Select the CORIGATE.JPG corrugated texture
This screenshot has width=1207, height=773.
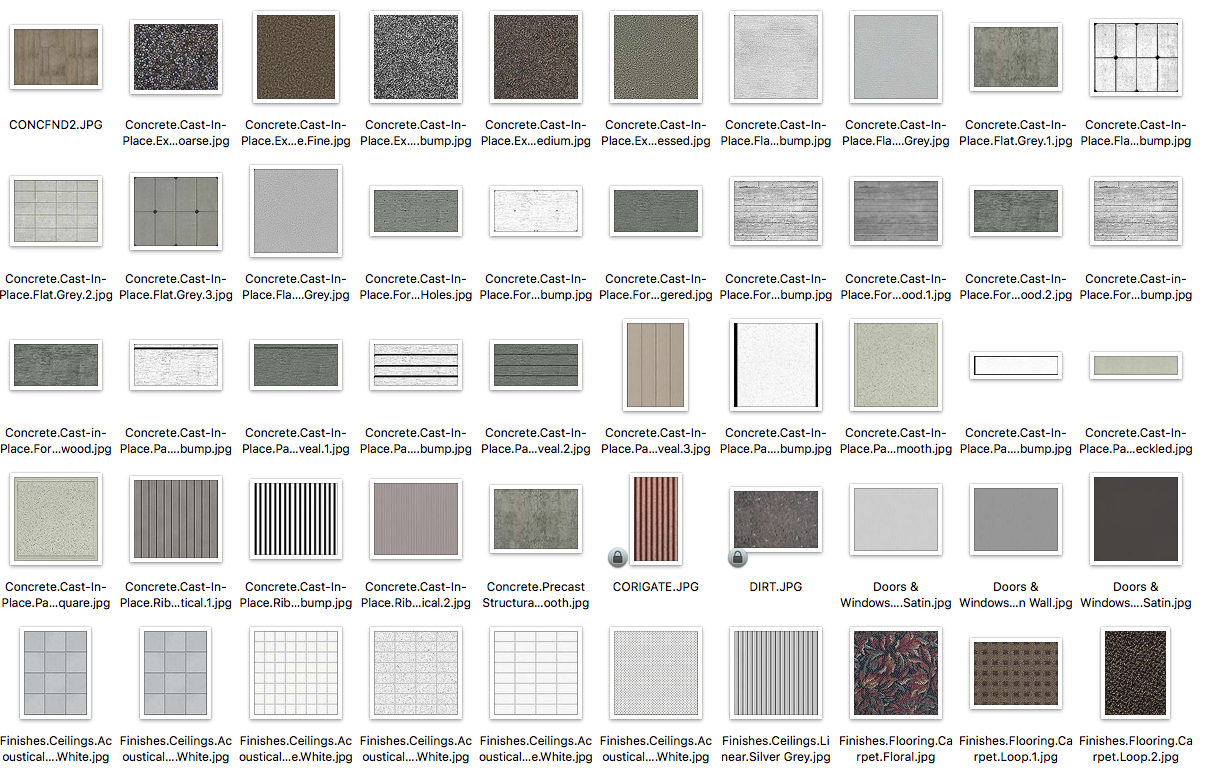coord(655,518)
